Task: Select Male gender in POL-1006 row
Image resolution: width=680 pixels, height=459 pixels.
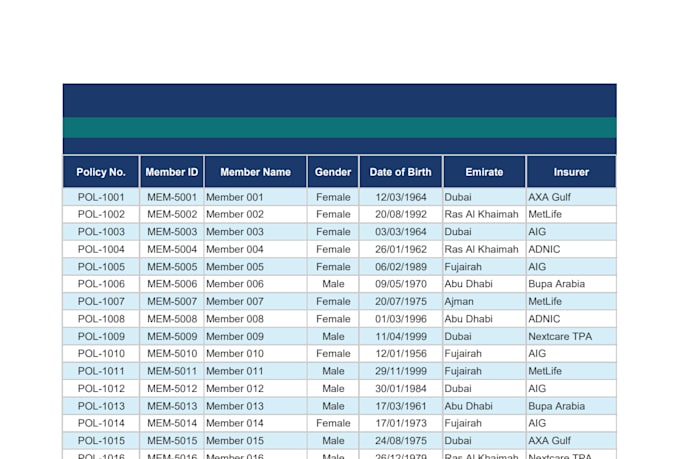Action: (333, 284)
